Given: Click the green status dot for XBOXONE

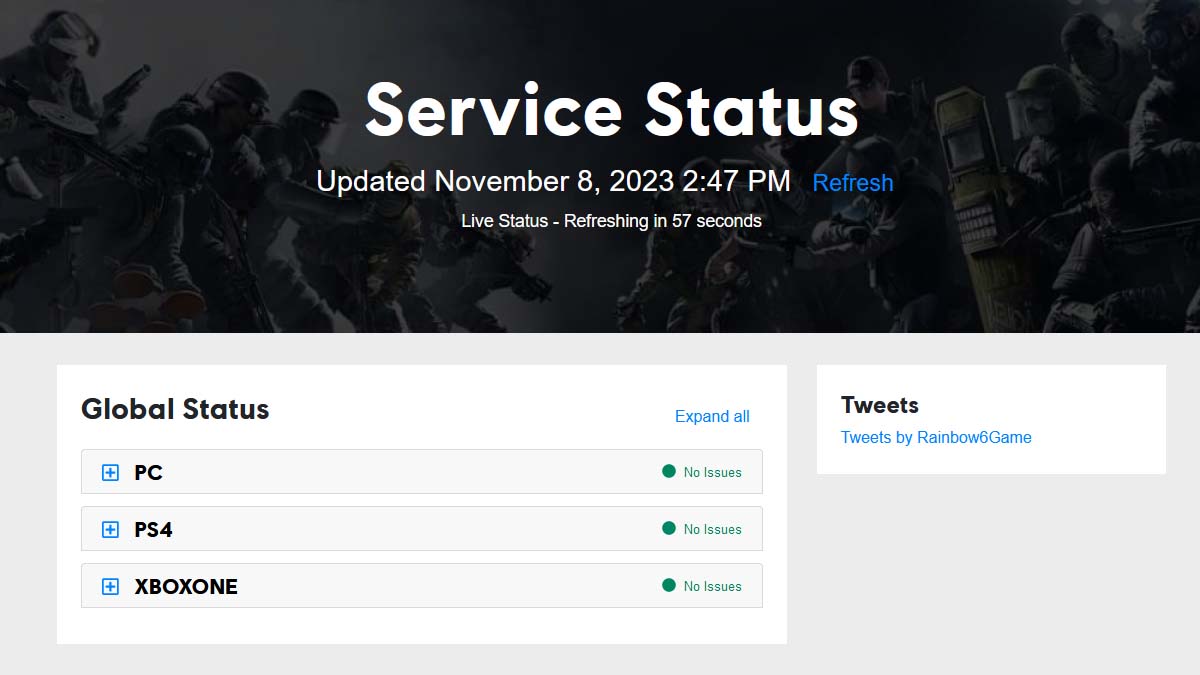Looking at the screenshot, I should point(669,585).
